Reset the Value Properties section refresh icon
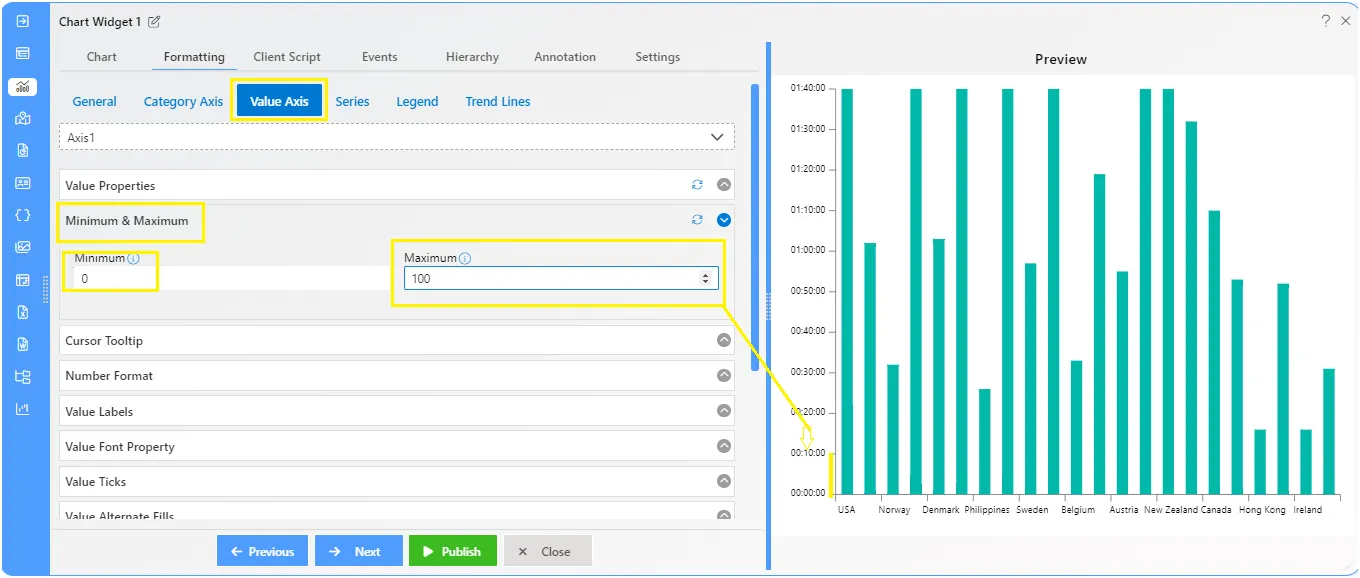The width and height of the screenshot is (1360, 578). [697, 185]
